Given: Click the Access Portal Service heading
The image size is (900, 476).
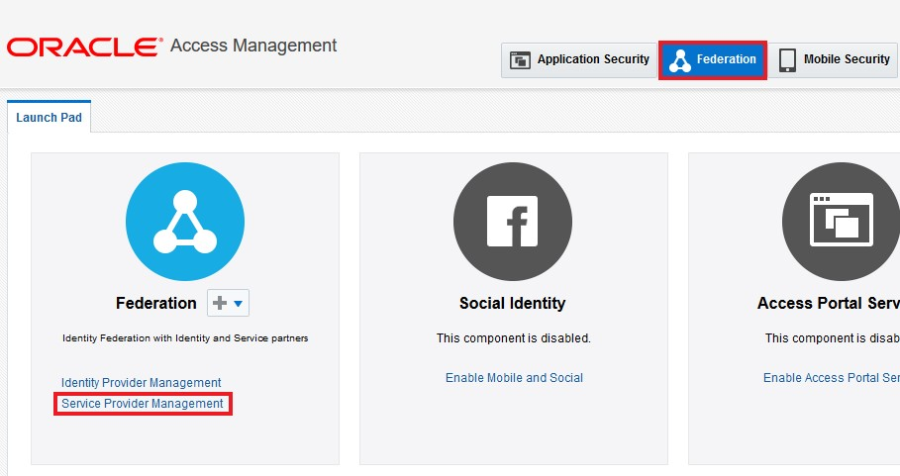Looking at the screenshot, I should [x=828, y=303].
